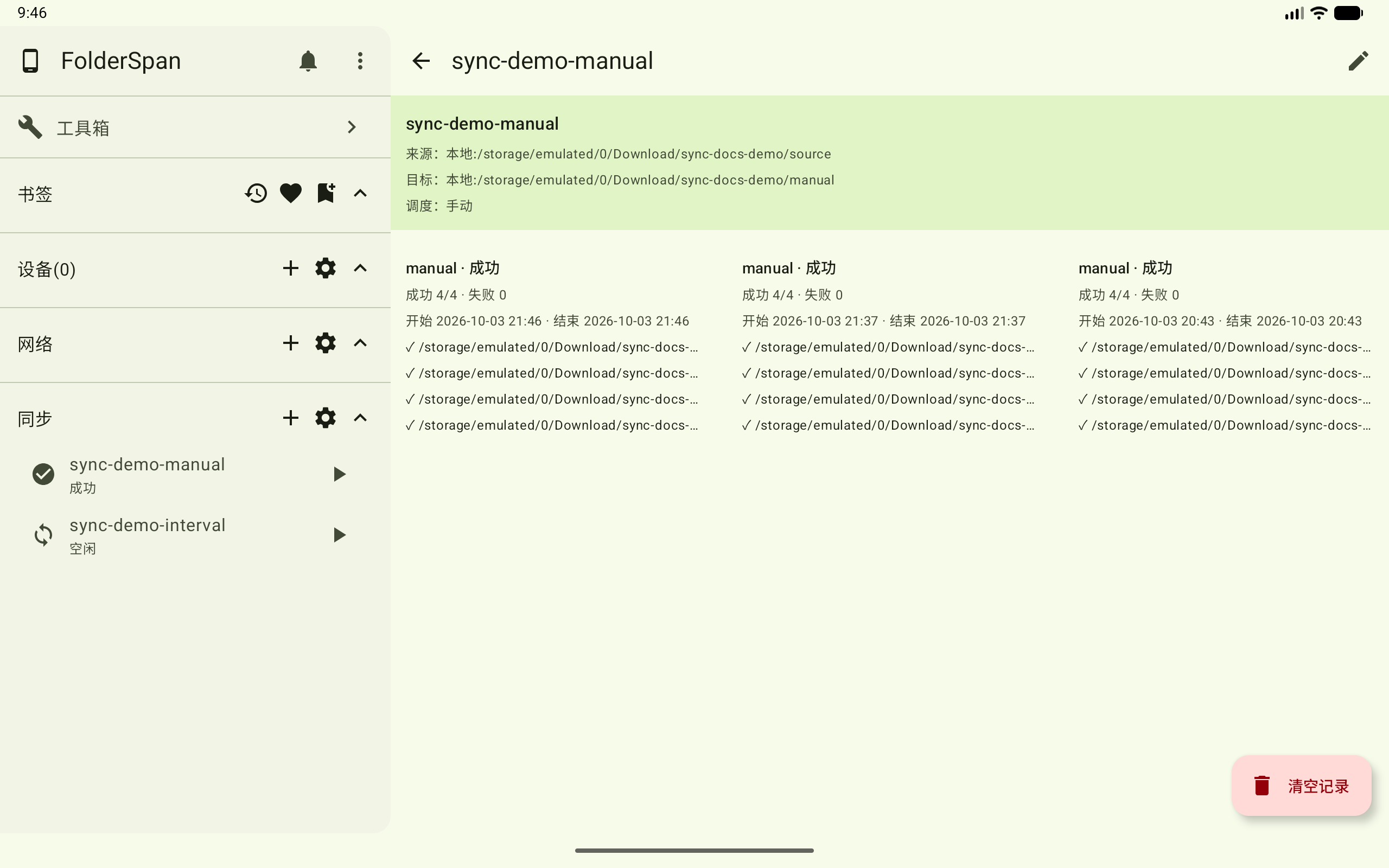
Task: Open the manual run record from 21:46
Action: (552, 347)
